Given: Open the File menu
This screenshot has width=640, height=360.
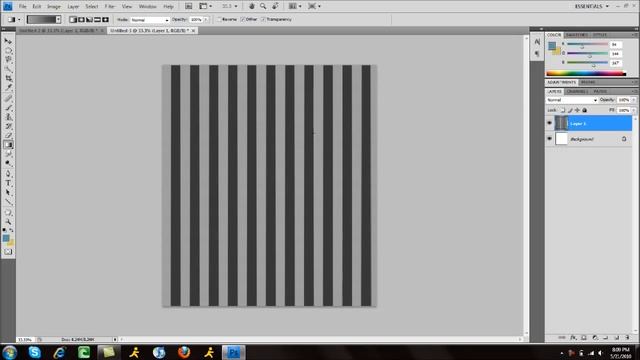Looking at the screenshot, I should click(22, 7).
